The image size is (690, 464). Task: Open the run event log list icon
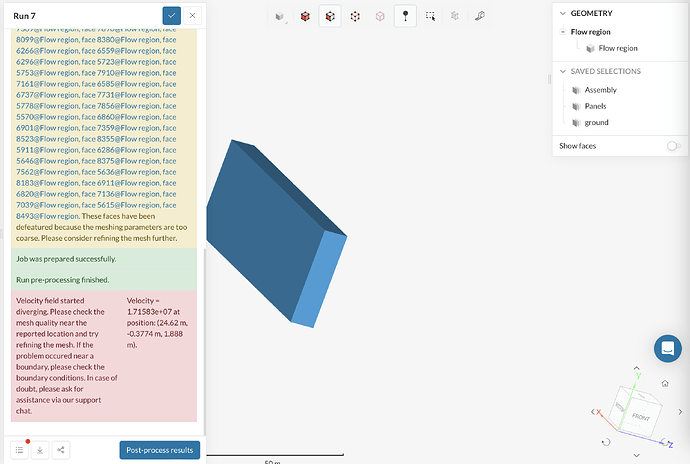tap(19, 450)
